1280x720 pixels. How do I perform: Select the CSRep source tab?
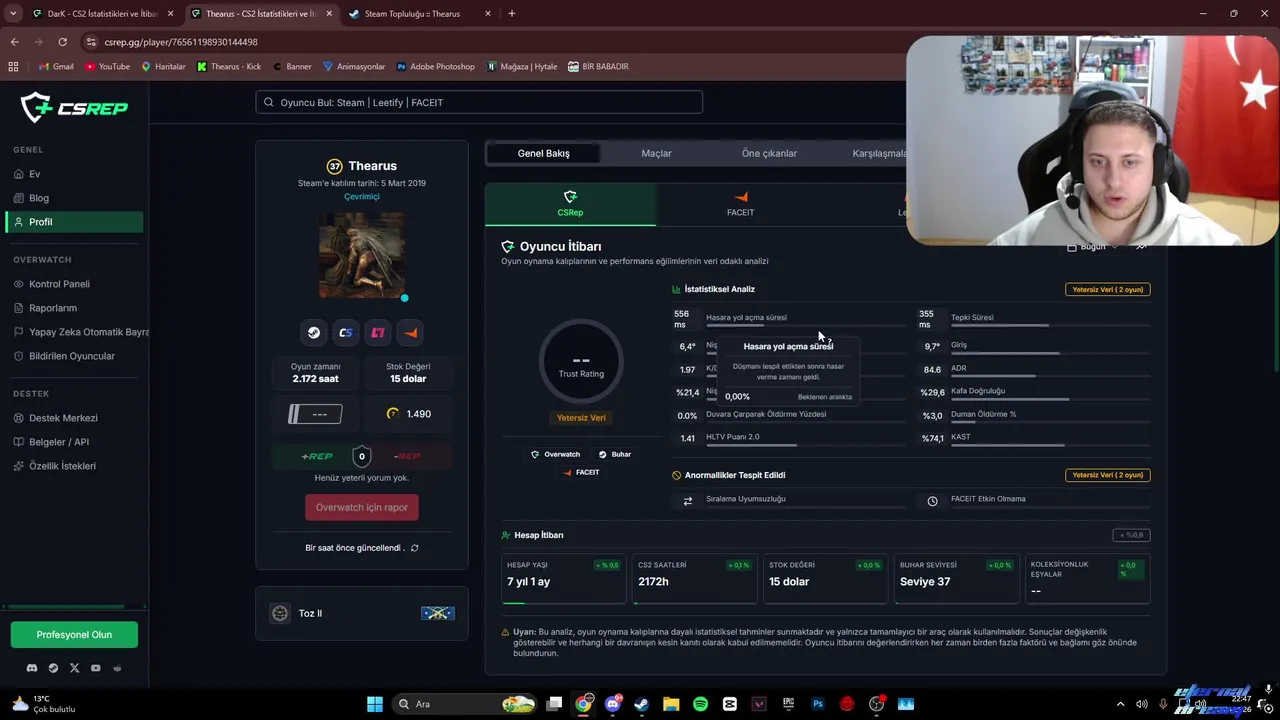[x=570, y=204]
